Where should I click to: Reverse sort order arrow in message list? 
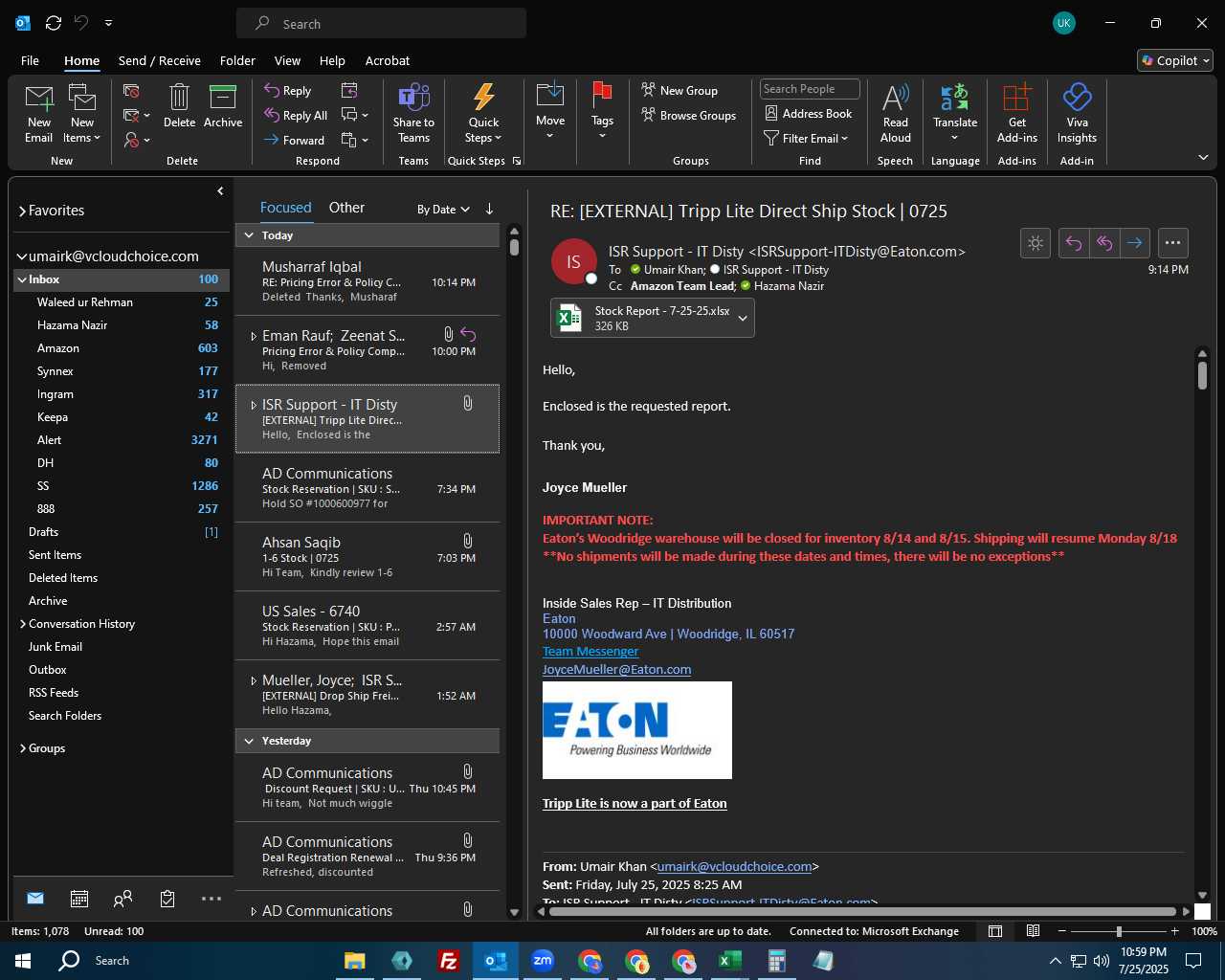489,209
